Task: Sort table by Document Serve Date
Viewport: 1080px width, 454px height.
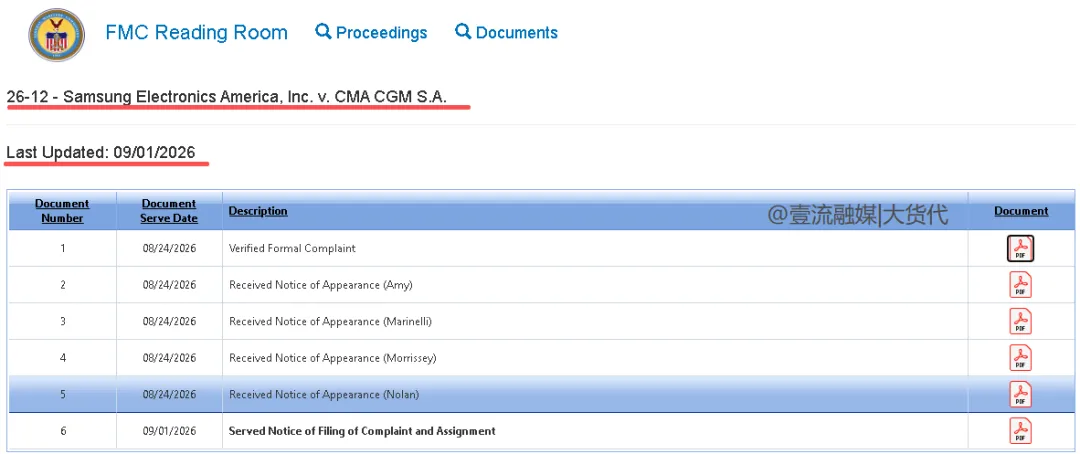Action: click(169, 211)
